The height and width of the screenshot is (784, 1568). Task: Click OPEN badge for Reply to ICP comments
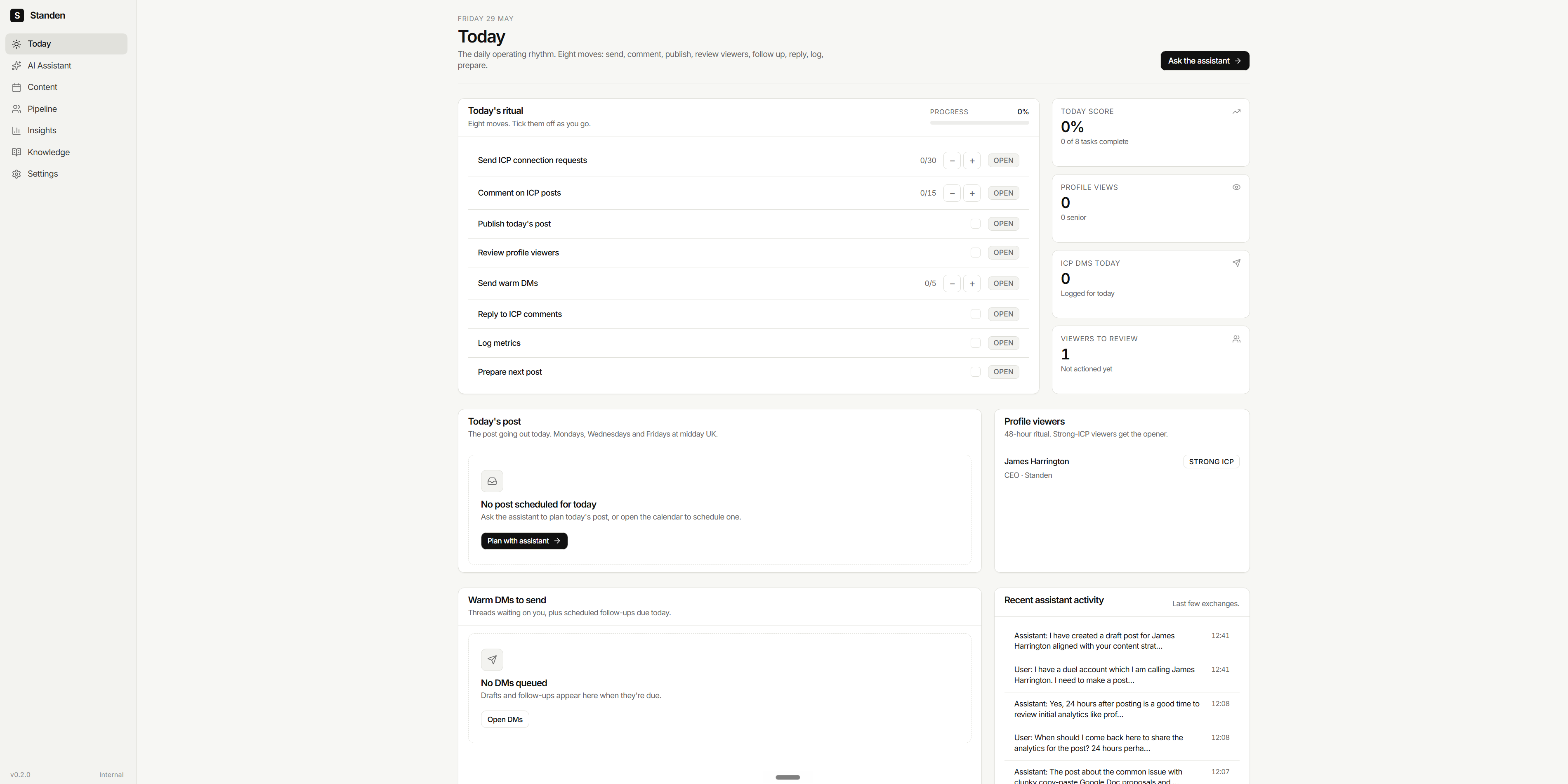click(1003, 314)
